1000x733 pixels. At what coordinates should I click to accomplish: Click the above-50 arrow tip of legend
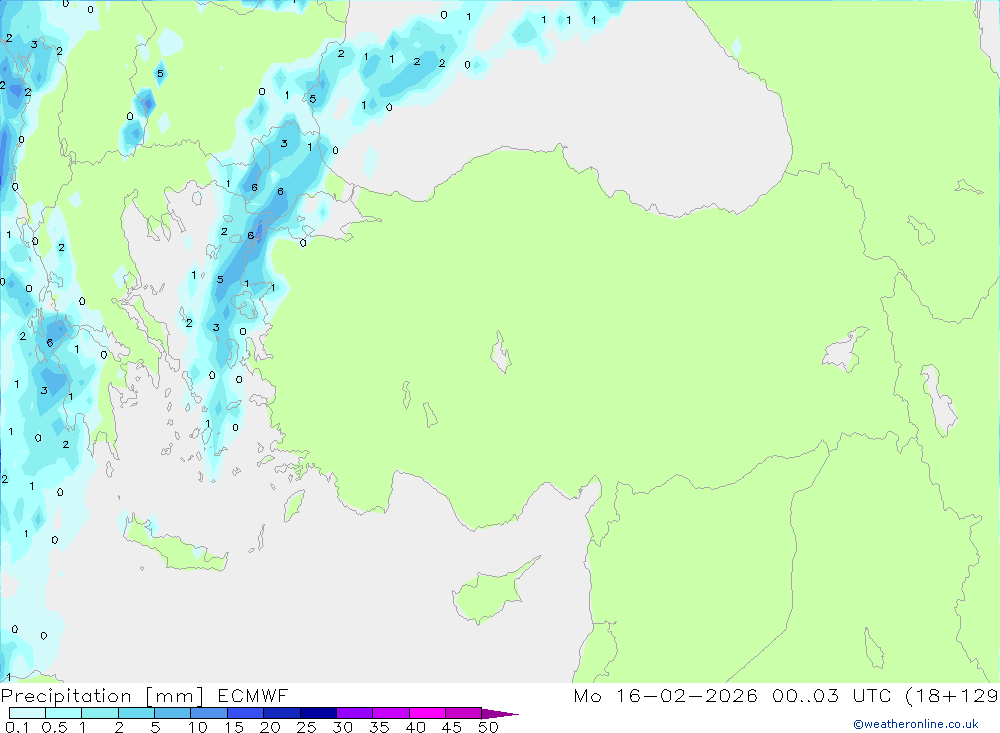point(500,714)
